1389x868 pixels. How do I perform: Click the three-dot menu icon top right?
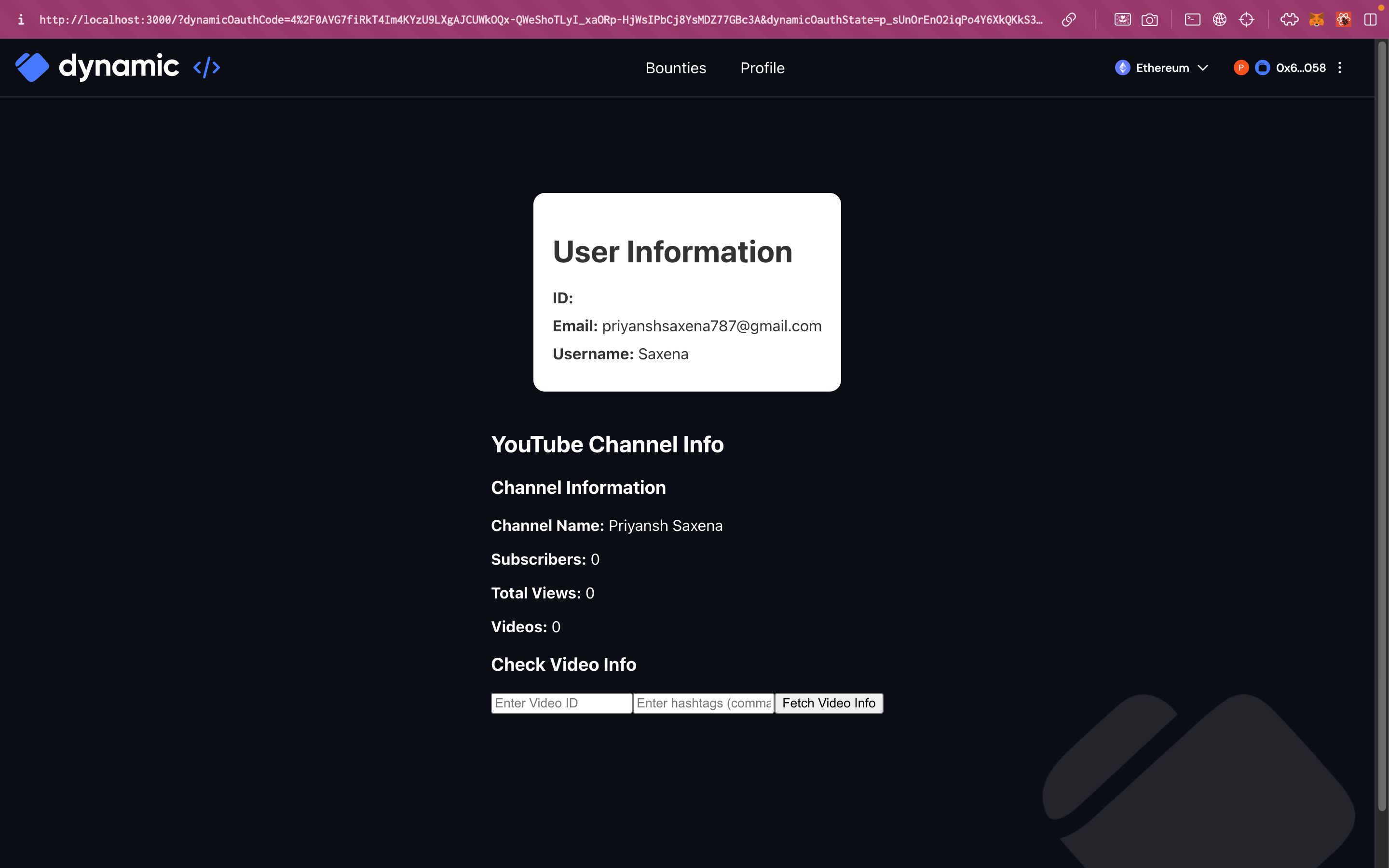(1340, 67)
